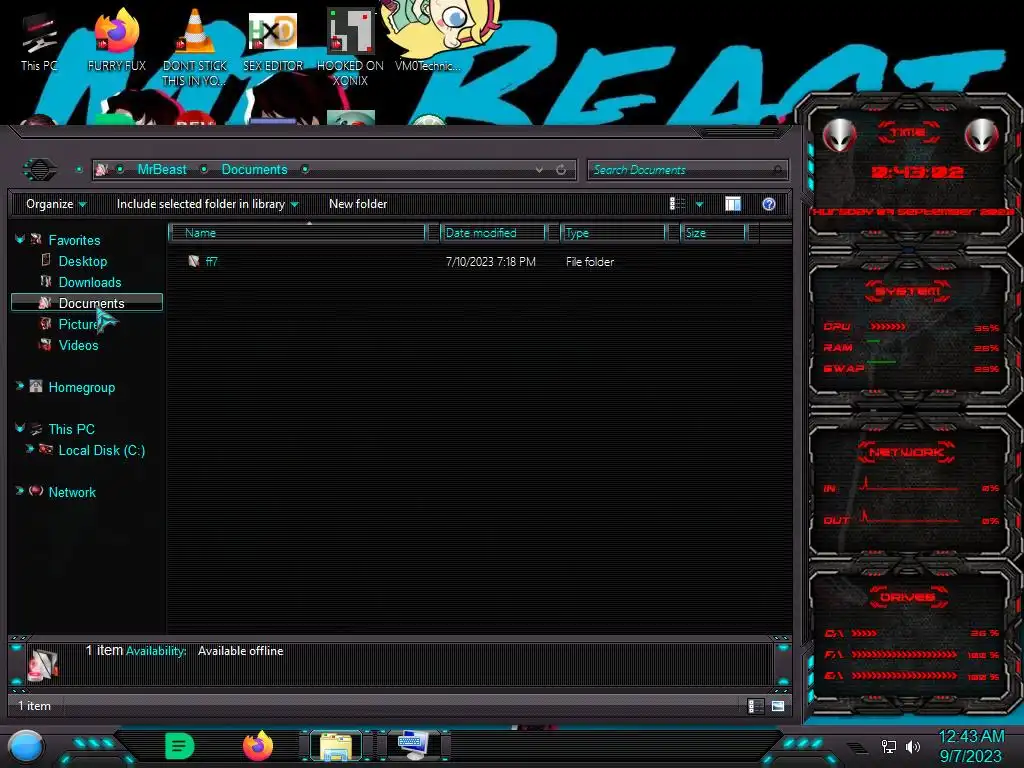1024x768 pixels.
Task: Open the VLC cone desktop shortcut
Action: (x=195, y=48)
